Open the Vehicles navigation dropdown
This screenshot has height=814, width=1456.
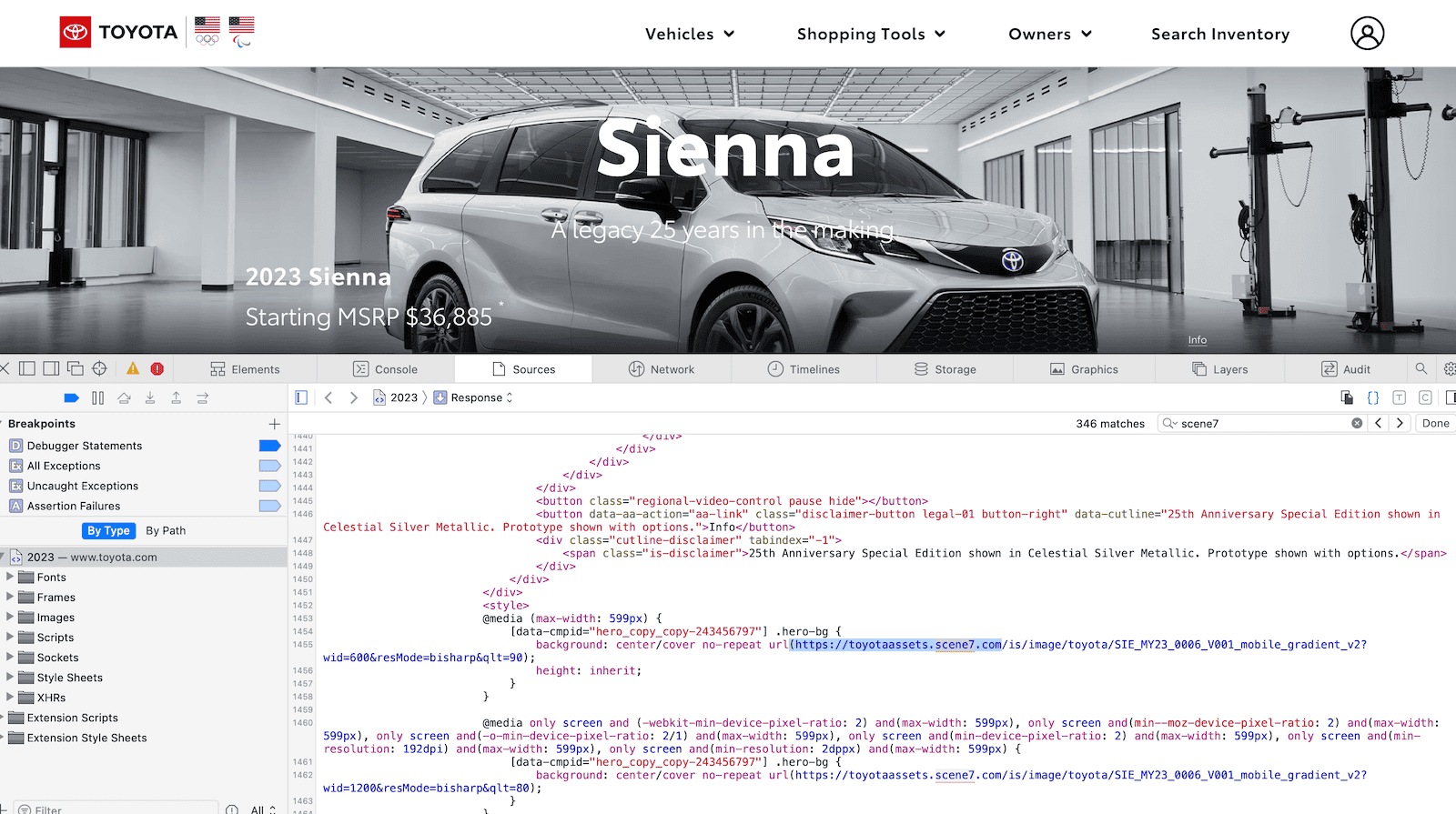(689, 34)
